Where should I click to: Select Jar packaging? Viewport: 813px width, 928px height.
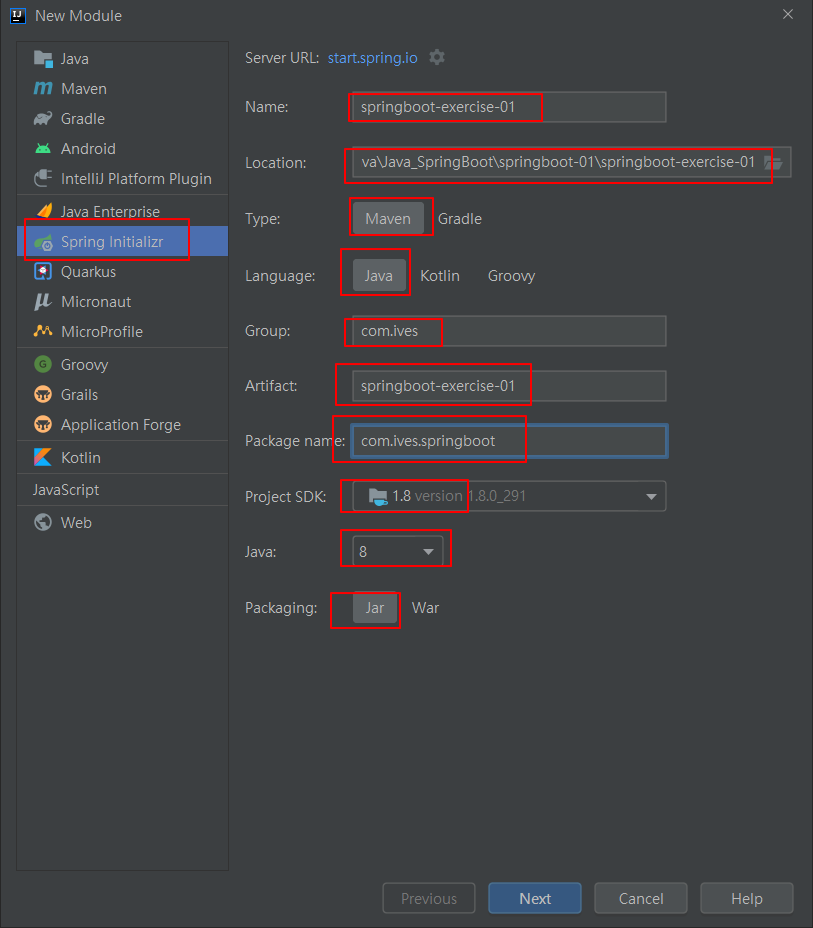click(x=375, y=608)
